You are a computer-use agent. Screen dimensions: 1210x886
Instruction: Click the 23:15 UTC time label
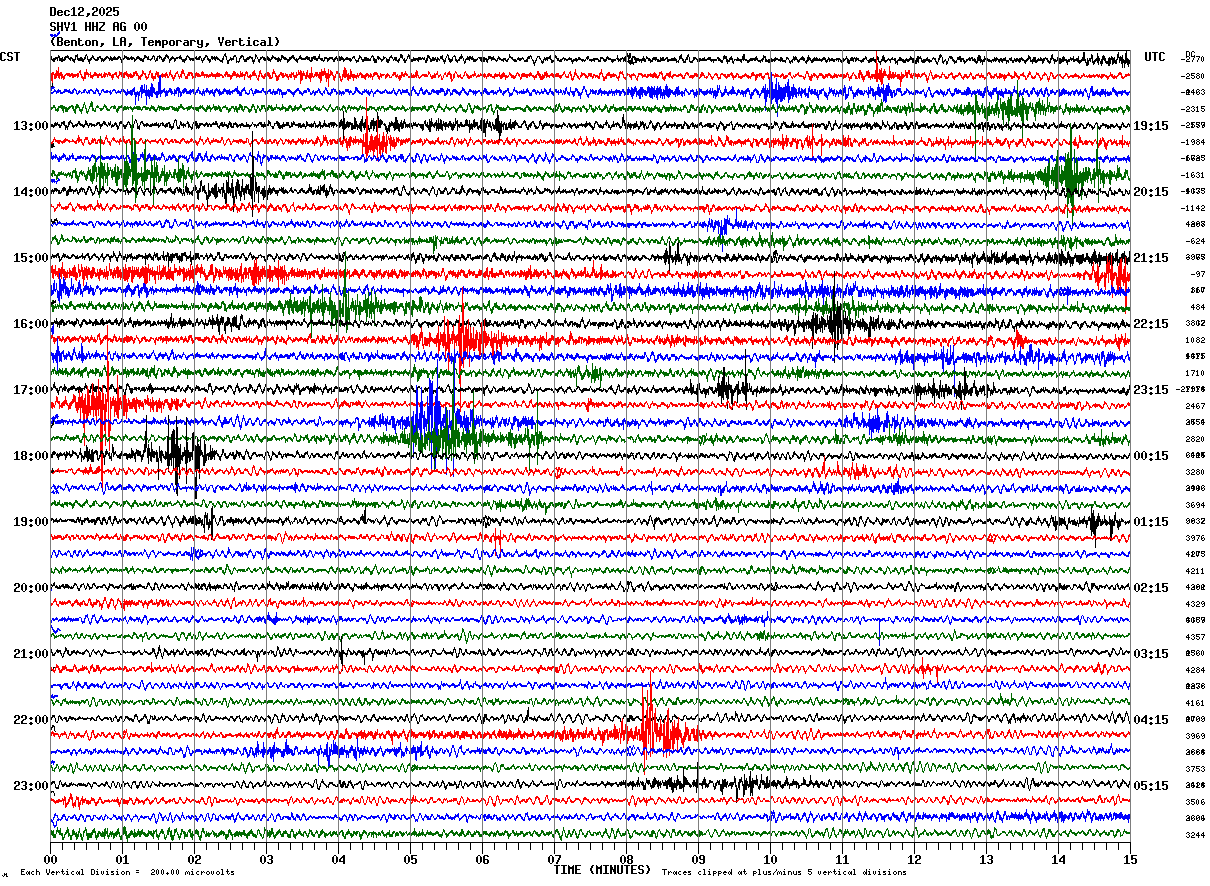click(x=1151, y=390)
